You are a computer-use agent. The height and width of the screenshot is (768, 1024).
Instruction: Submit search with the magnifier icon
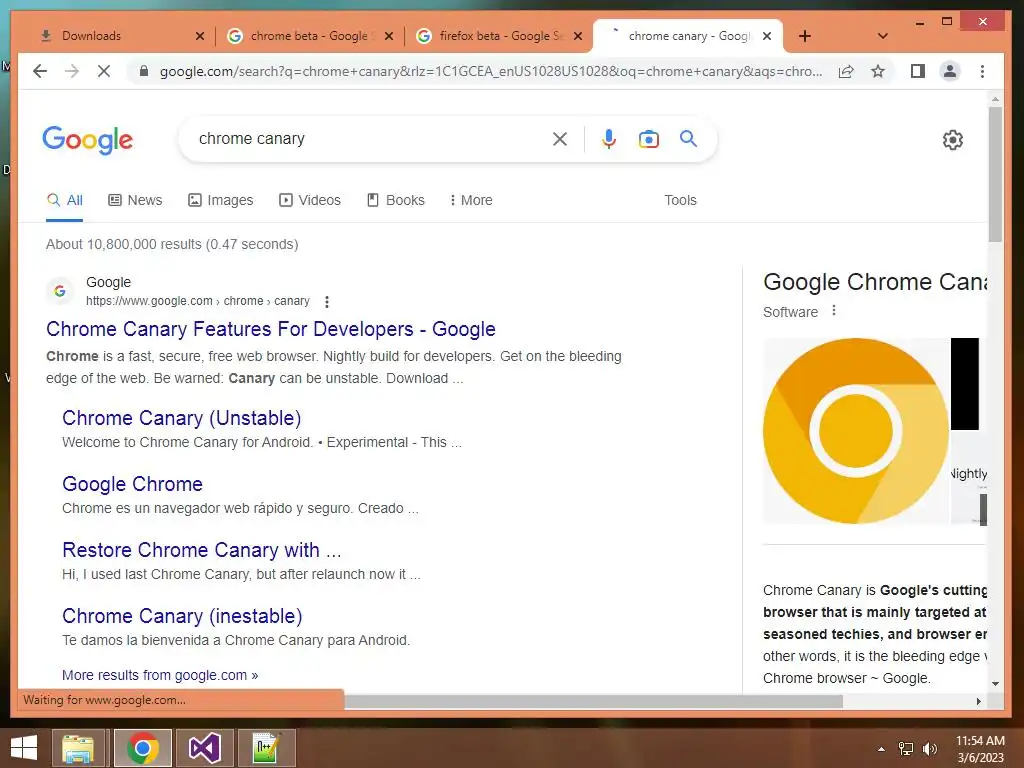(688, 138)
